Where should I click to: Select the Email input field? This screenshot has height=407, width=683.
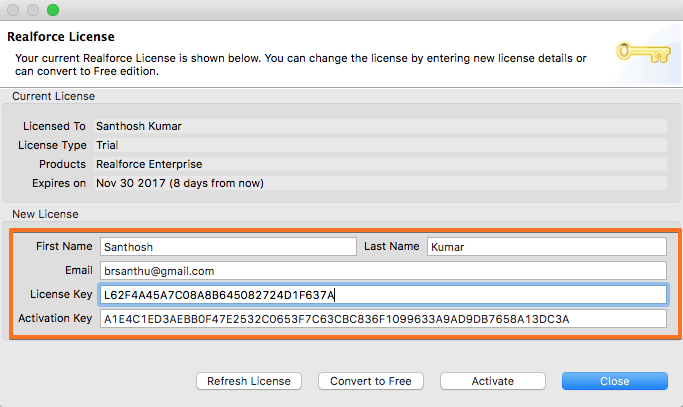pyautogui.click(x=383, y=271)
